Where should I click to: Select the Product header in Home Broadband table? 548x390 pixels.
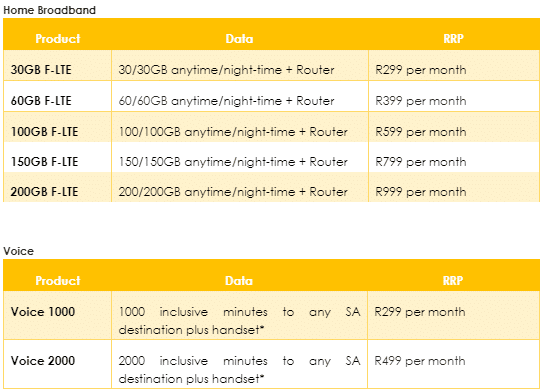58,38
